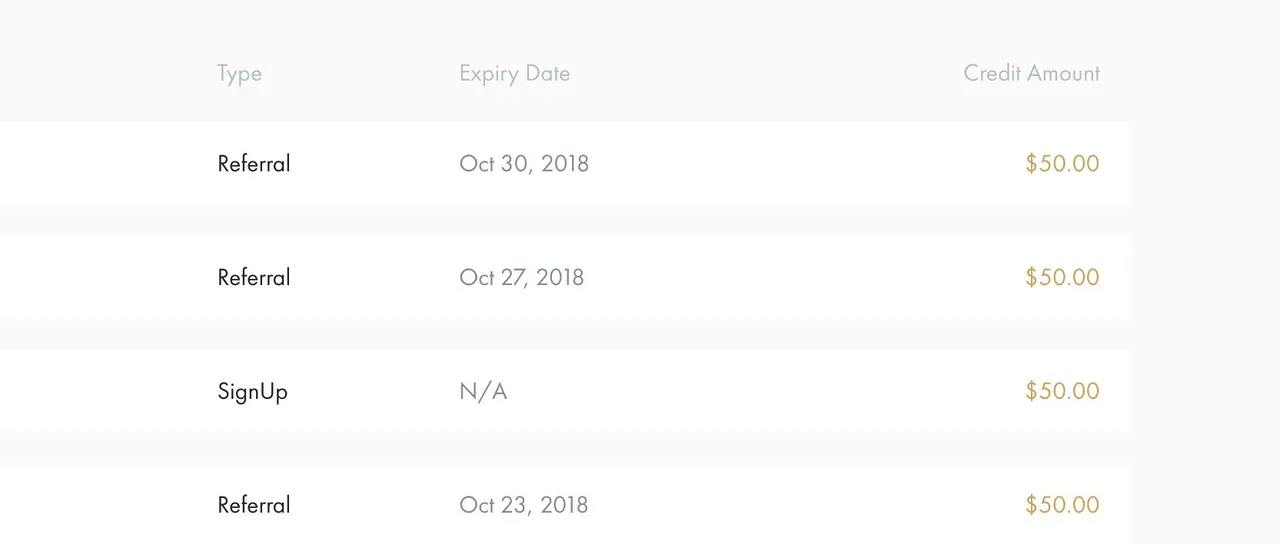This screenshot has height=544, width=1280.
Task: Click the Oct 27, 2018 expiry date
Action: 522,277
